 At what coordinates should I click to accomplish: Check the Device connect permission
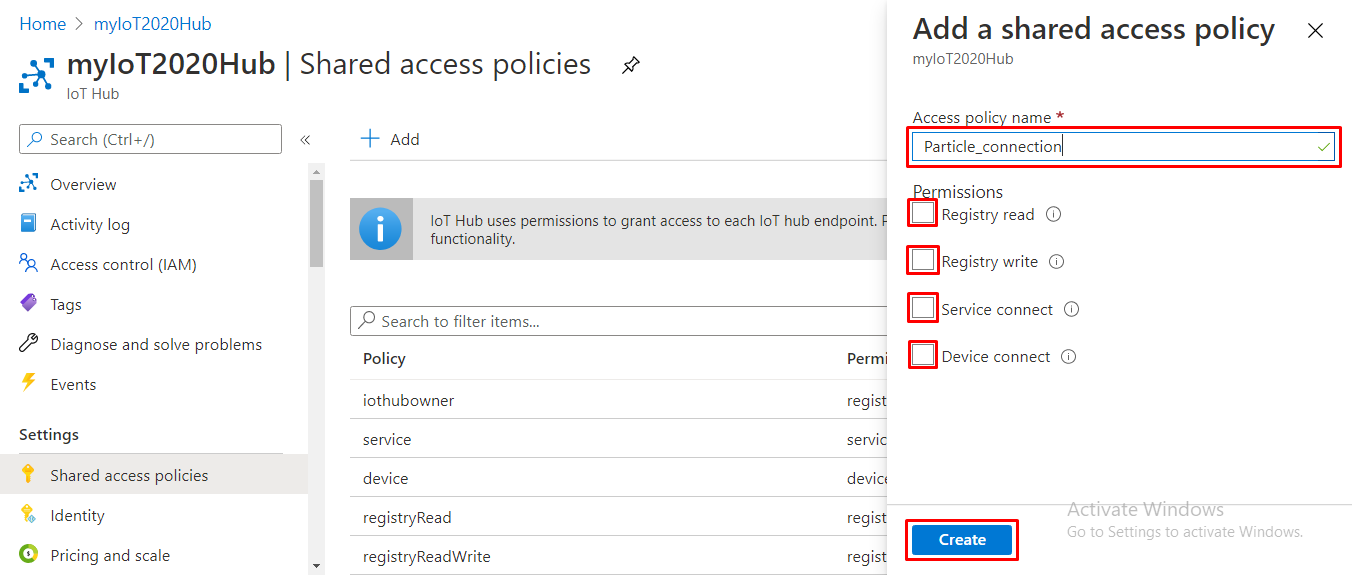point(923,355)
